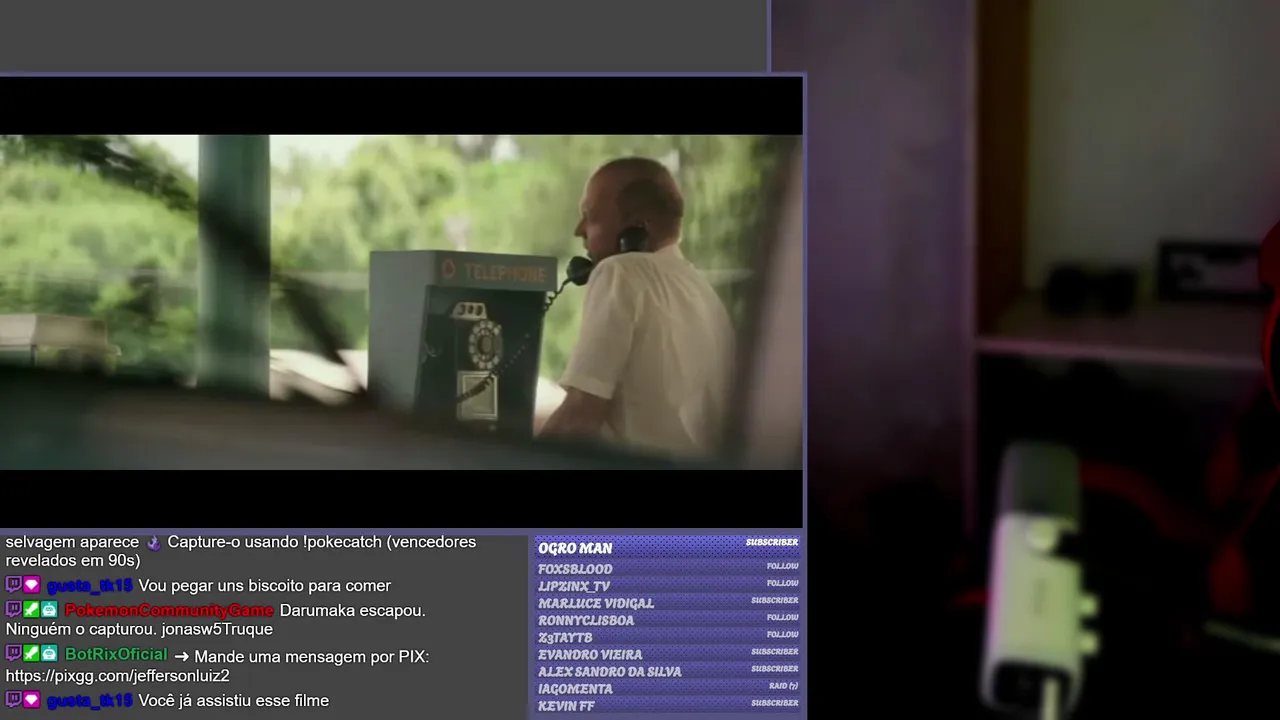Click the username BotRixOficial in chat
1280x720 pixels.
coord(116,655)
